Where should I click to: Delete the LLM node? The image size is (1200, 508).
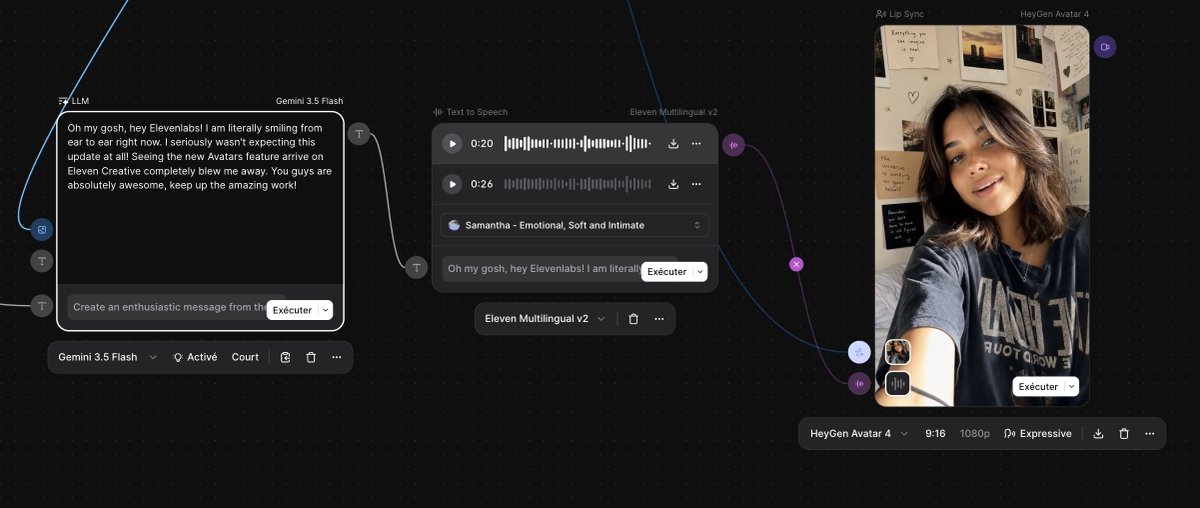click(x=311, y=357)
